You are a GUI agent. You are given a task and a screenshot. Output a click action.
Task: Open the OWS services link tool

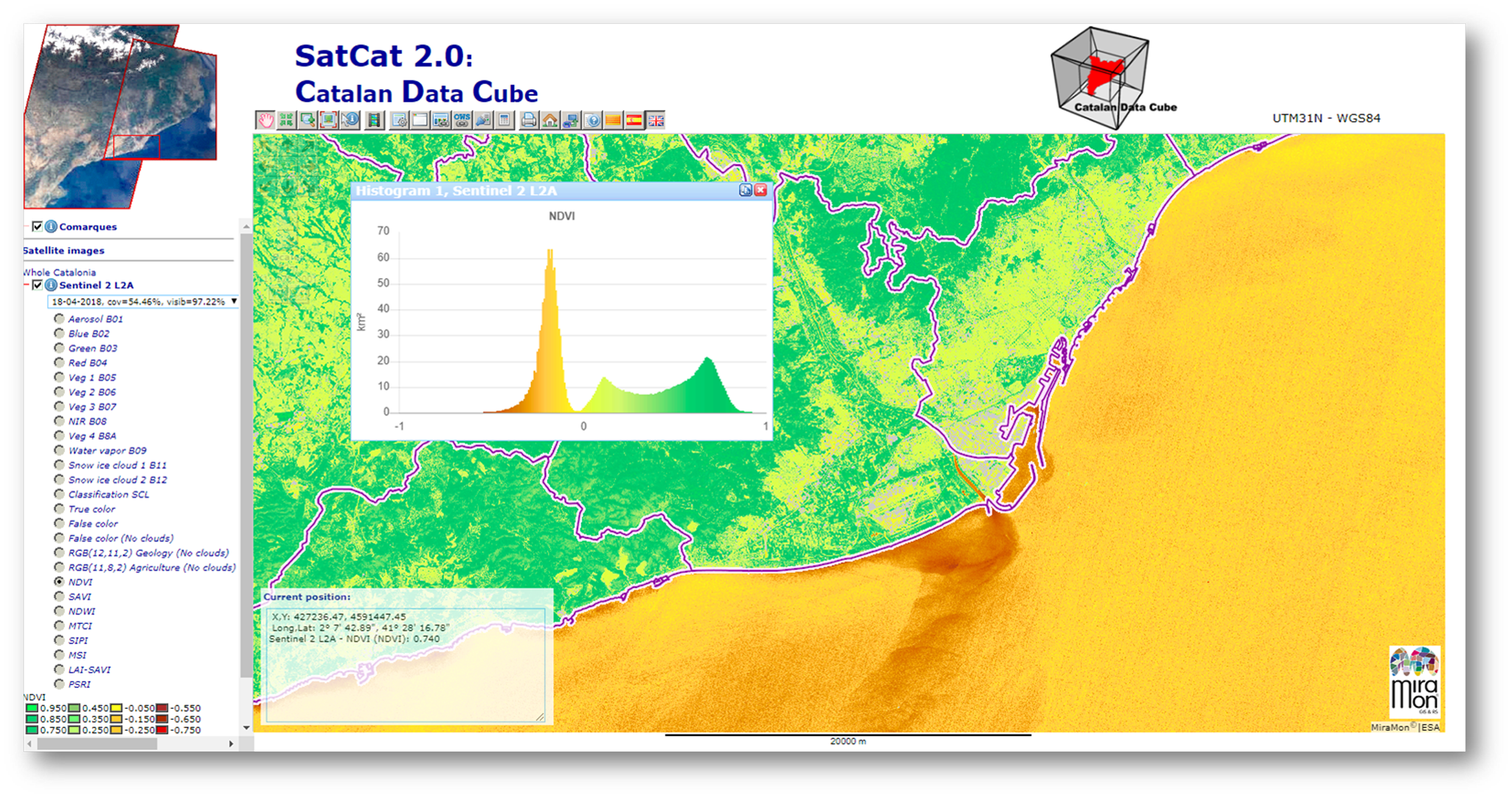pyautogui.click(x=462, y=120)
